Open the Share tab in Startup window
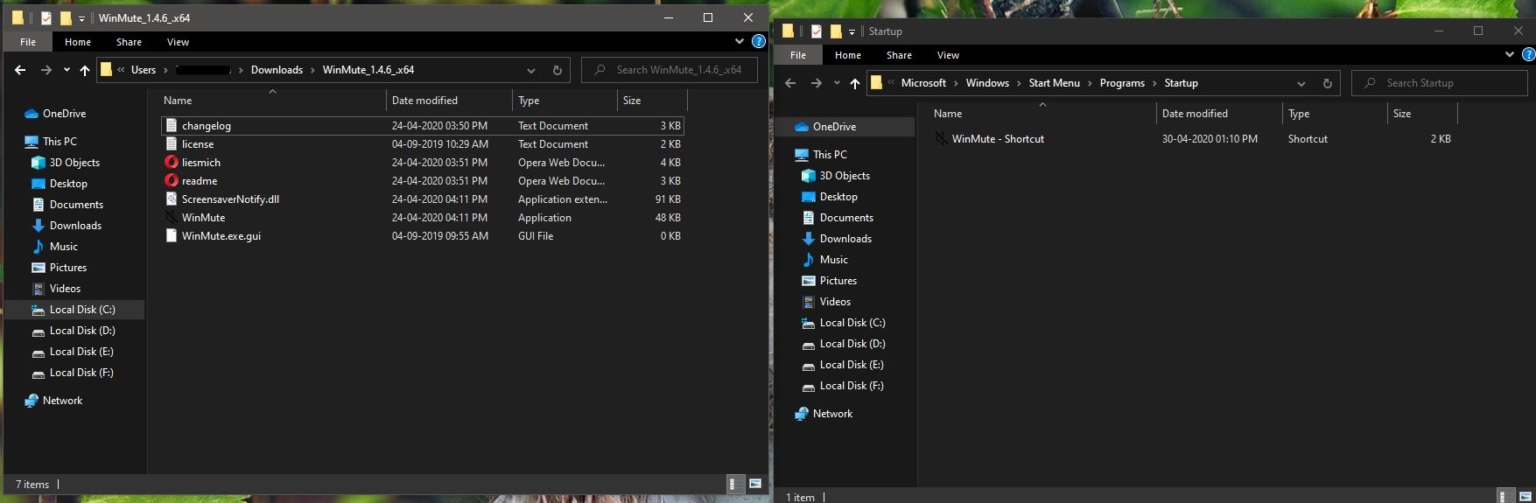Image resolution: width=1536 pixels, height=503 pixels. (899, 55)
